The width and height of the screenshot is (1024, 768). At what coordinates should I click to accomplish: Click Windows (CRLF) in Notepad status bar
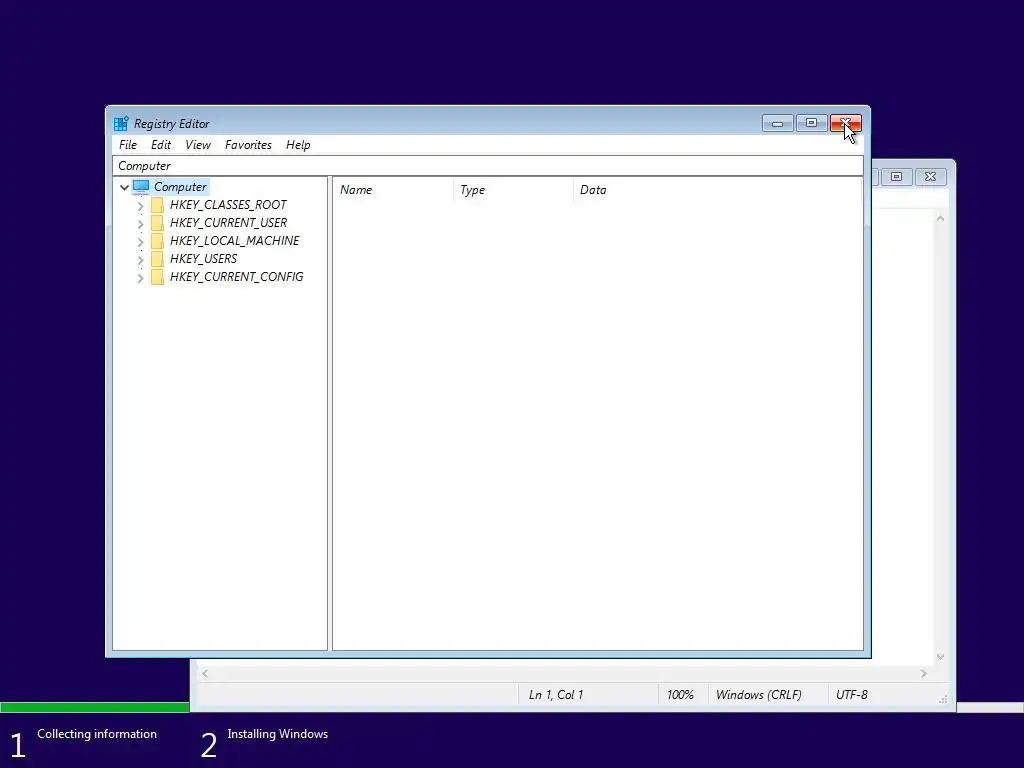pyautogui.click(x=759, y=695)
